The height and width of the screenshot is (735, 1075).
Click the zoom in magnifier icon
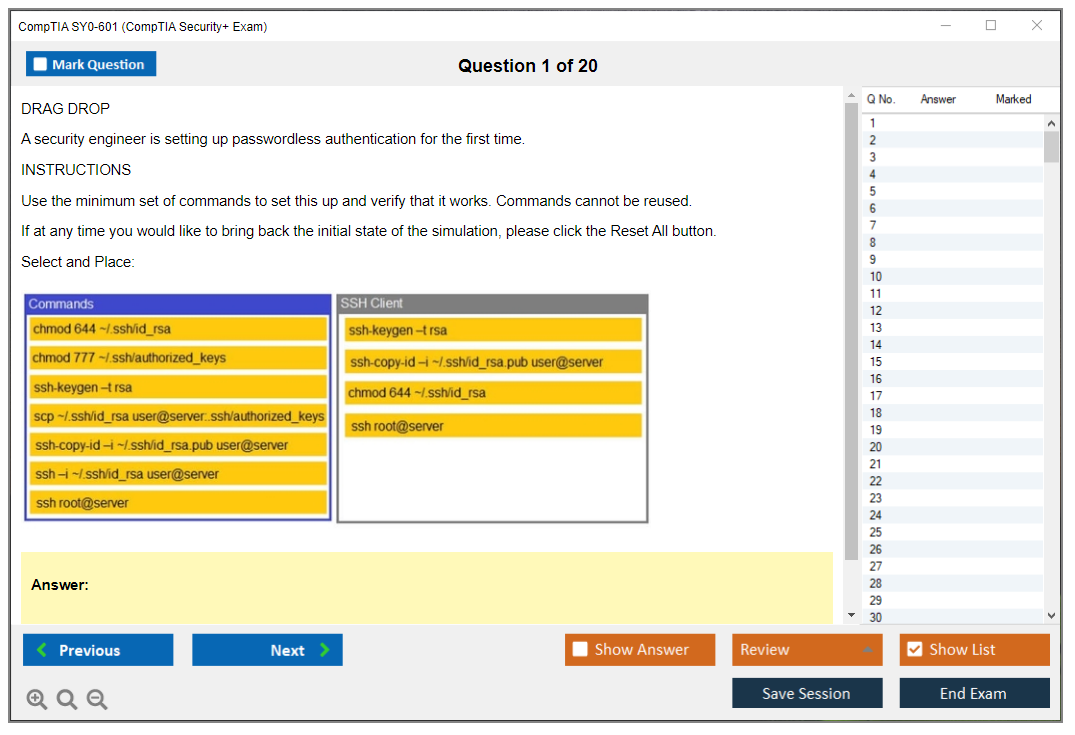(x=36, y=699)
